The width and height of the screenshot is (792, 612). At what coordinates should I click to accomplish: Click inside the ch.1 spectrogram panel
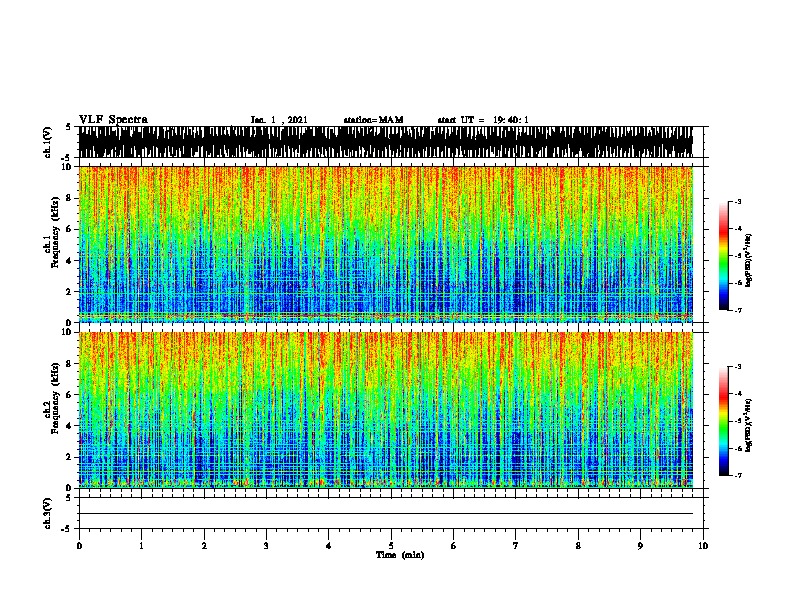pos(385,244)
